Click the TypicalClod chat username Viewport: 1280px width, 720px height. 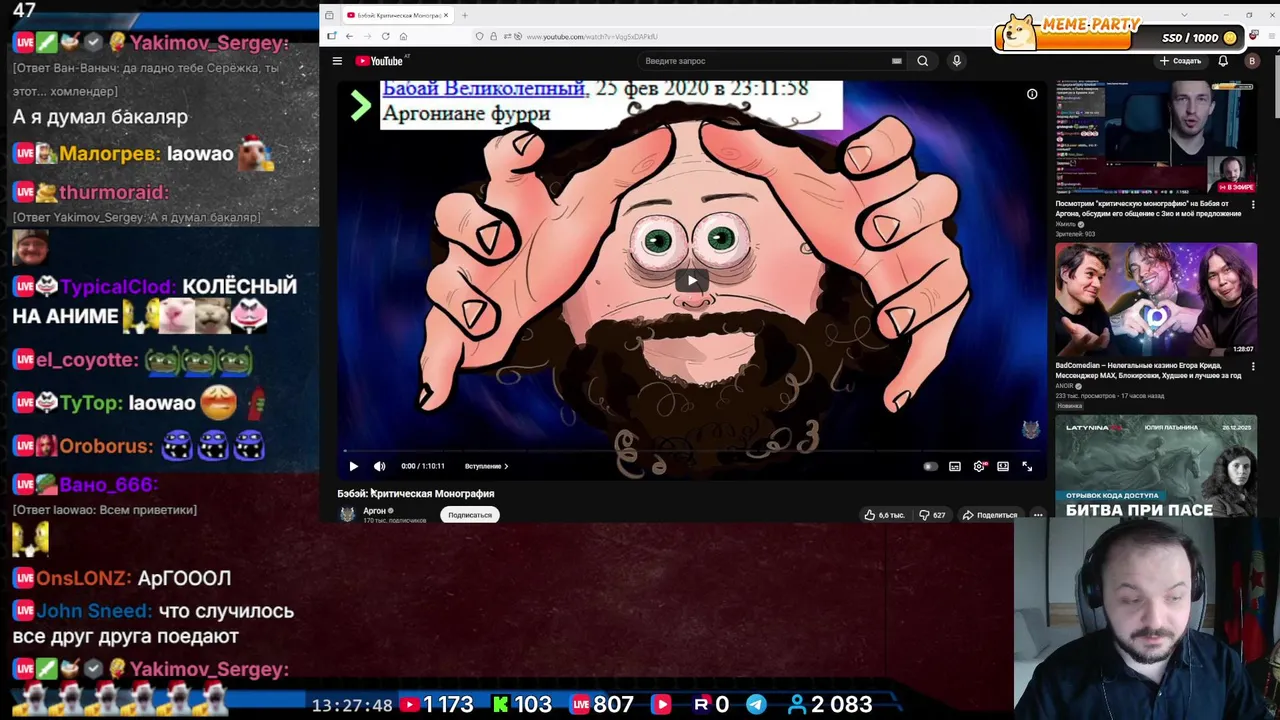[117, 287]
